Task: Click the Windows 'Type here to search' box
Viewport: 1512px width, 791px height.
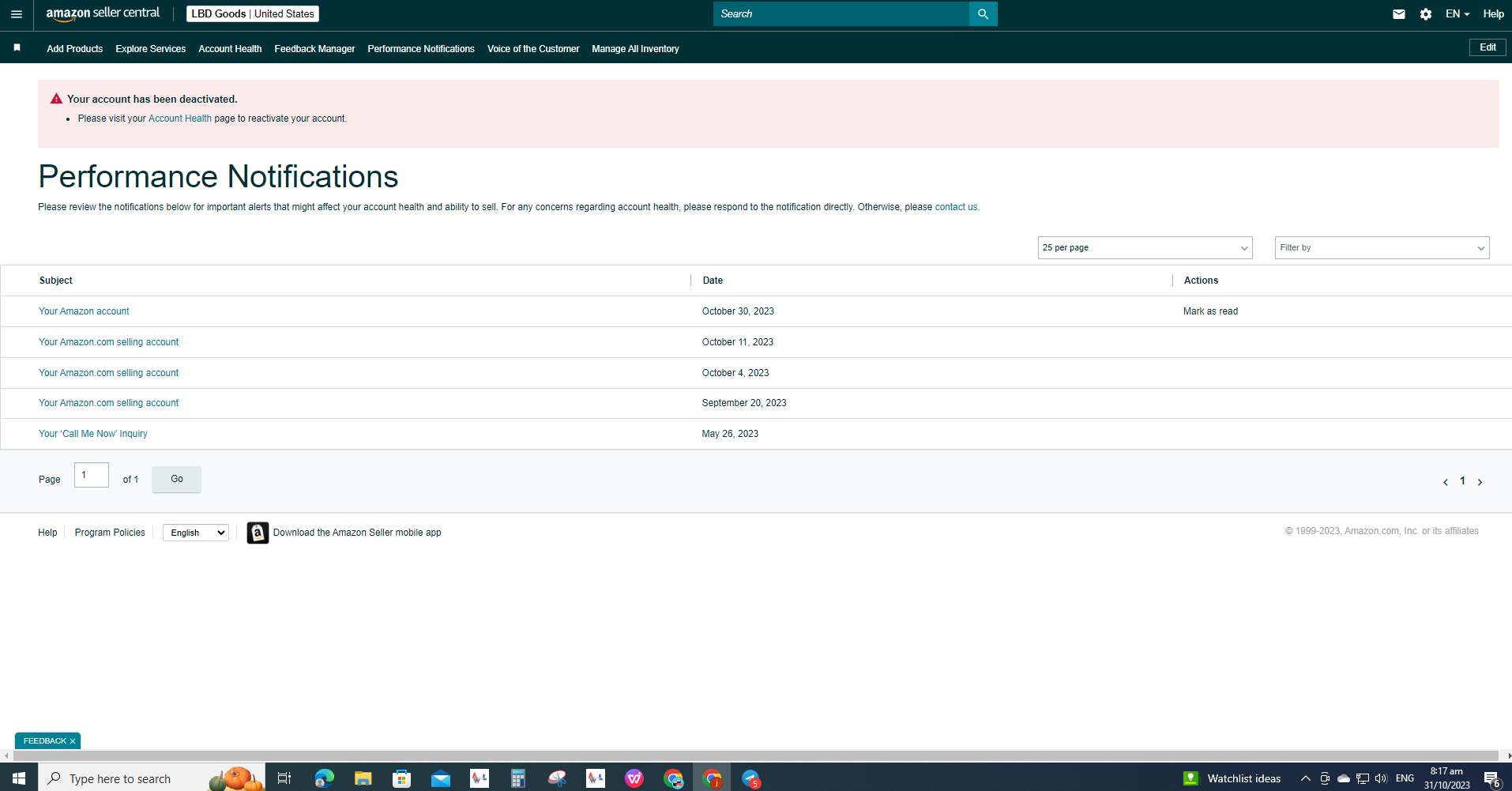Action: [152, 778]
